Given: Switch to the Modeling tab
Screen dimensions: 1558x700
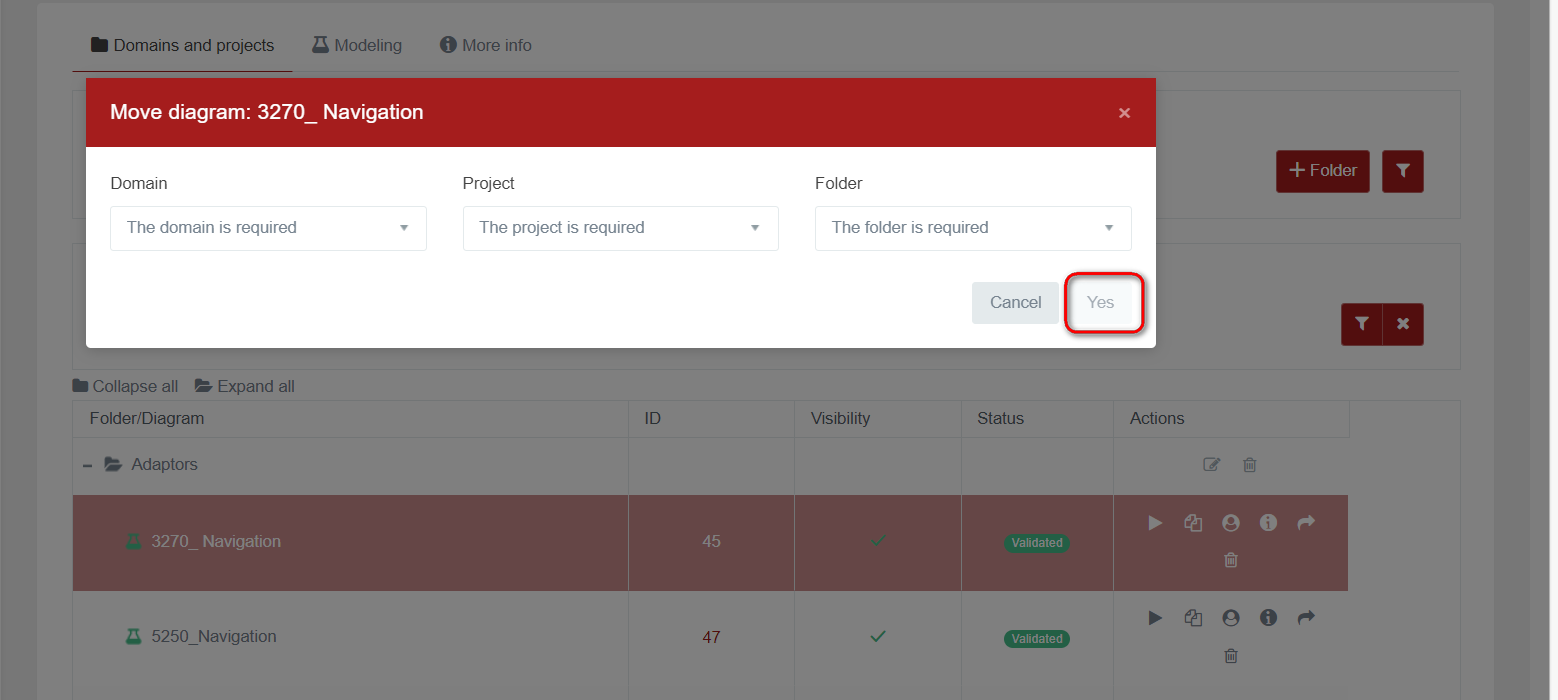Looking at the screenshot, I should 357,45.
